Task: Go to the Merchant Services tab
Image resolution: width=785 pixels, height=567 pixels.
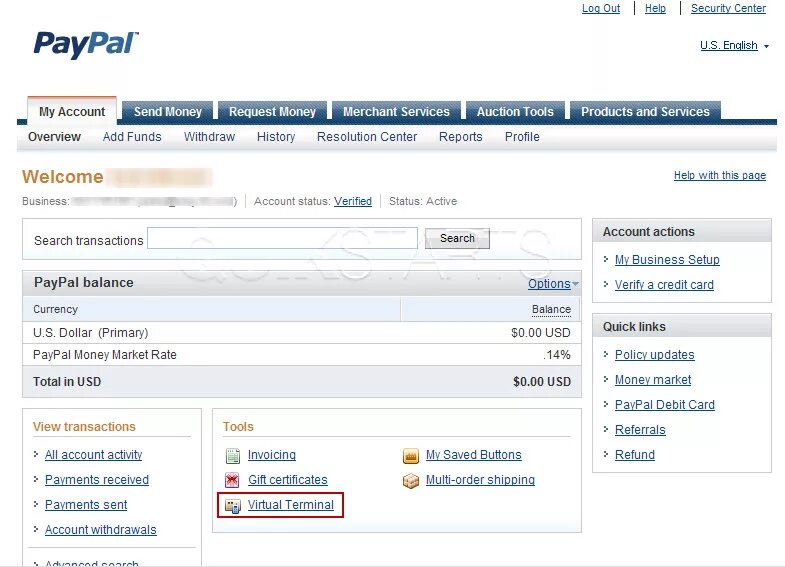Action: pos(397,111)
